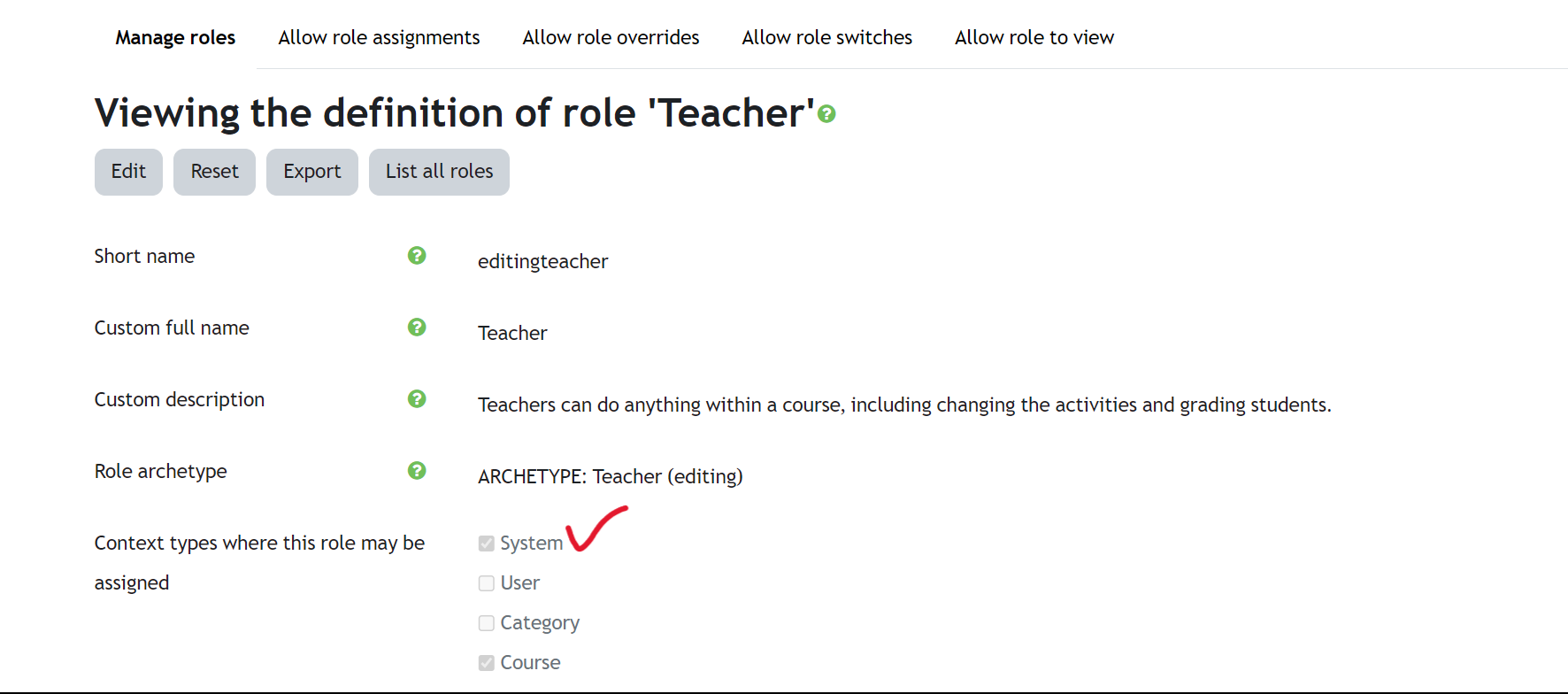Open Allow role assignments tab
The height and width of the screenshot is (694, 1568).
coord(379,37)
